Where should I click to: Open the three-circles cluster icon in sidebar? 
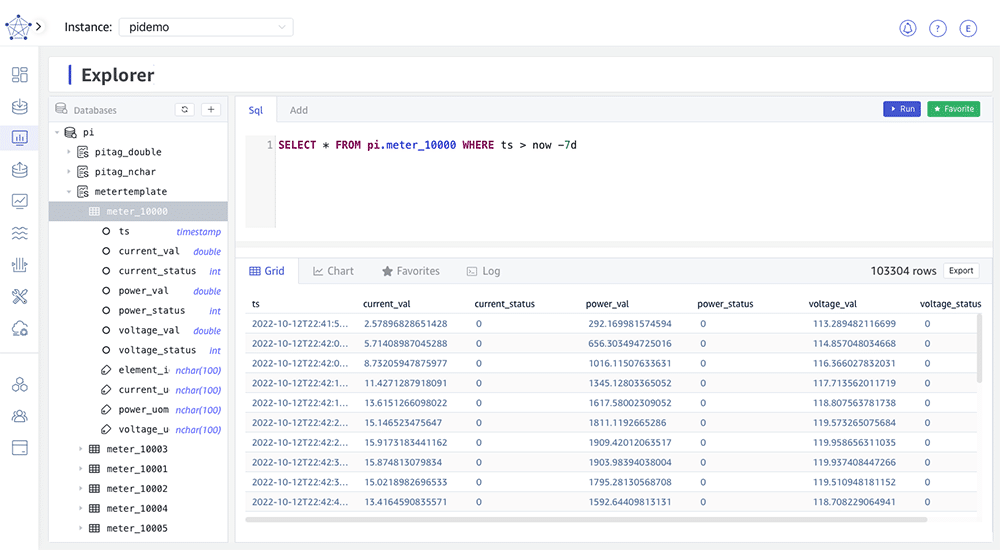coord(20,384)
